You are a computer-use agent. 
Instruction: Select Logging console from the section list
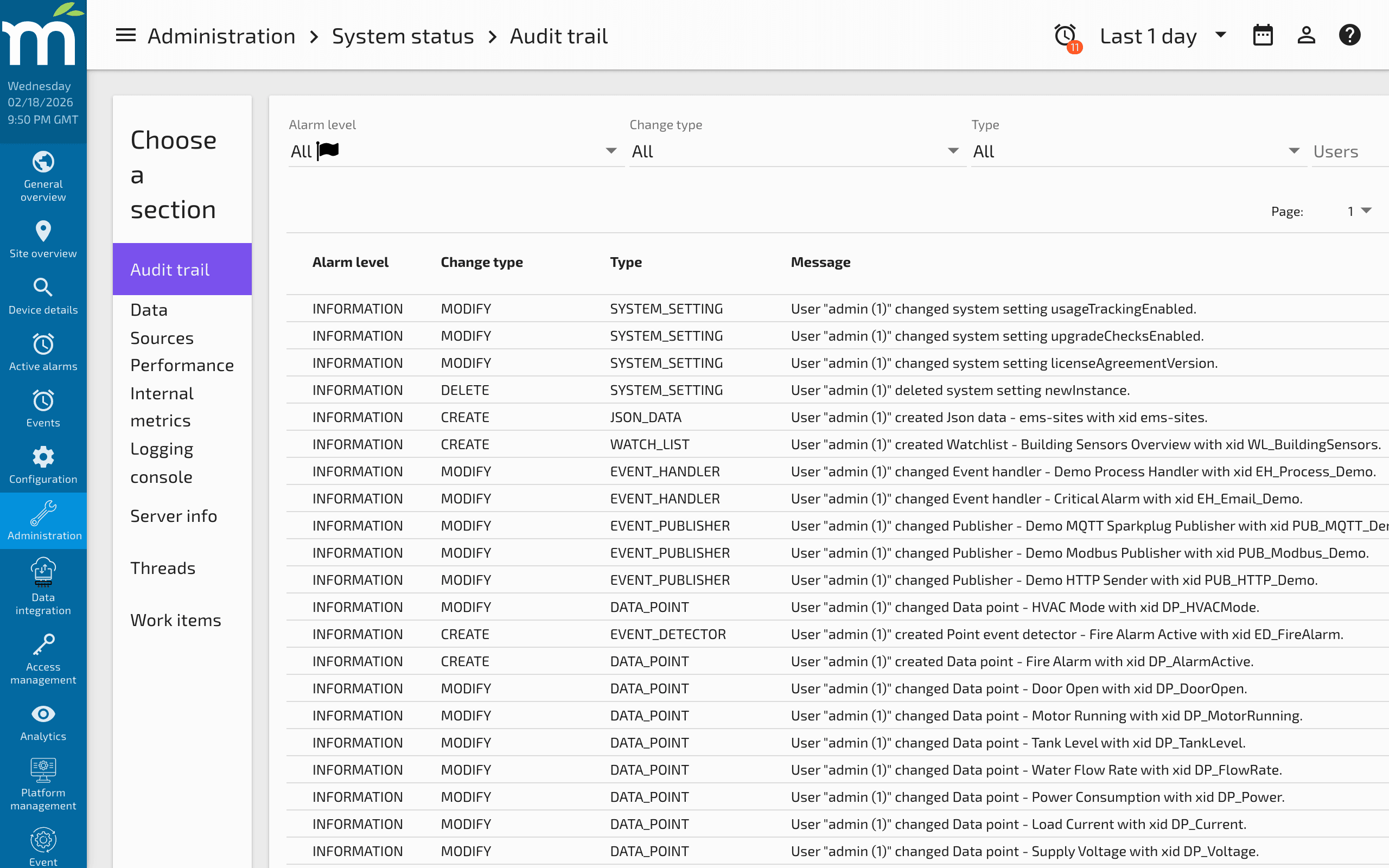162,462
